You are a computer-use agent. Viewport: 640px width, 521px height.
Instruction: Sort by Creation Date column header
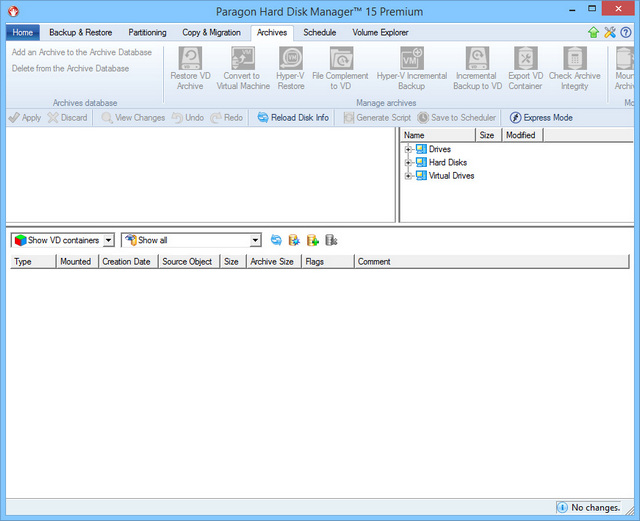[127, 262]
